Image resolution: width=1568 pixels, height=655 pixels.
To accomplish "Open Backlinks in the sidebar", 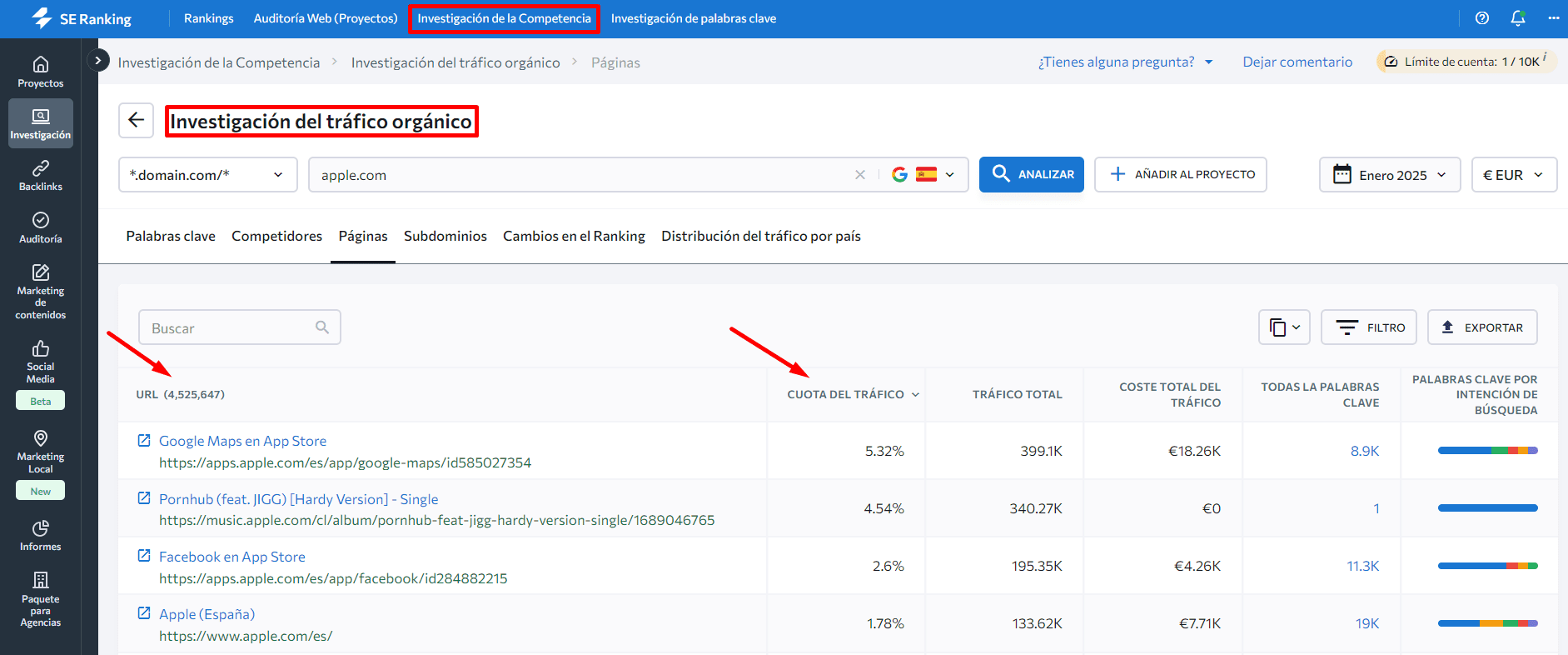I will pos(40,176).
